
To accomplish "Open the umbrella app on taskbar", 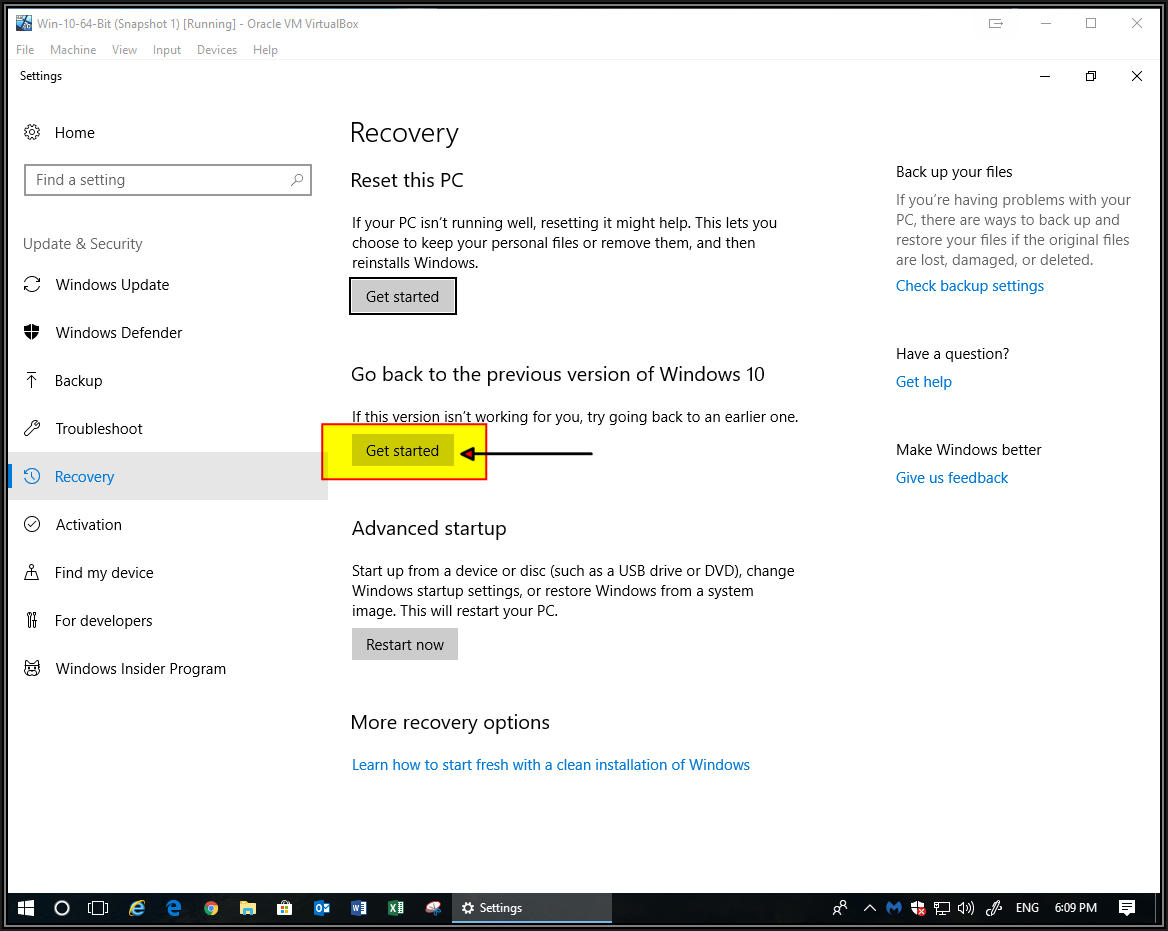I will [433, 908].
